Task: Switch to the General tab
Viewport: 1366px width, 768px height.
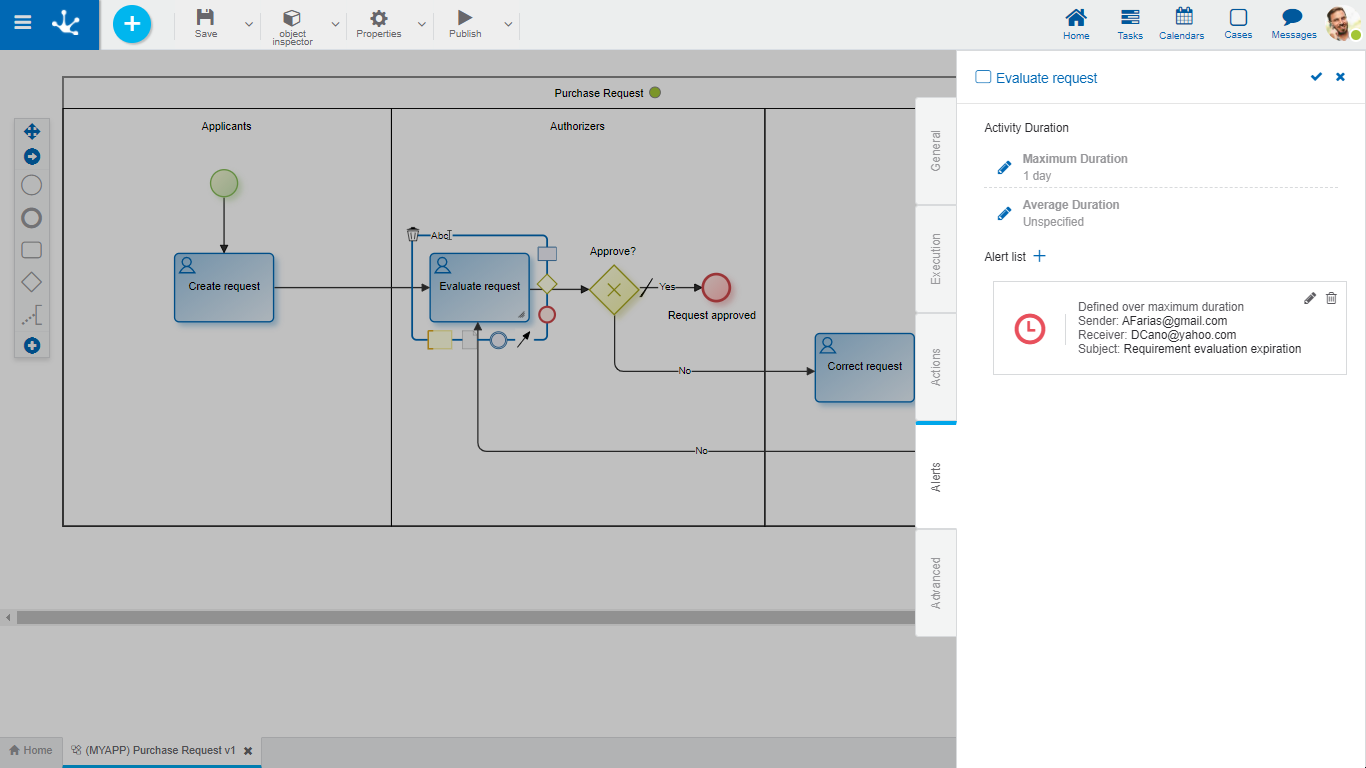Action: point(936,151)
